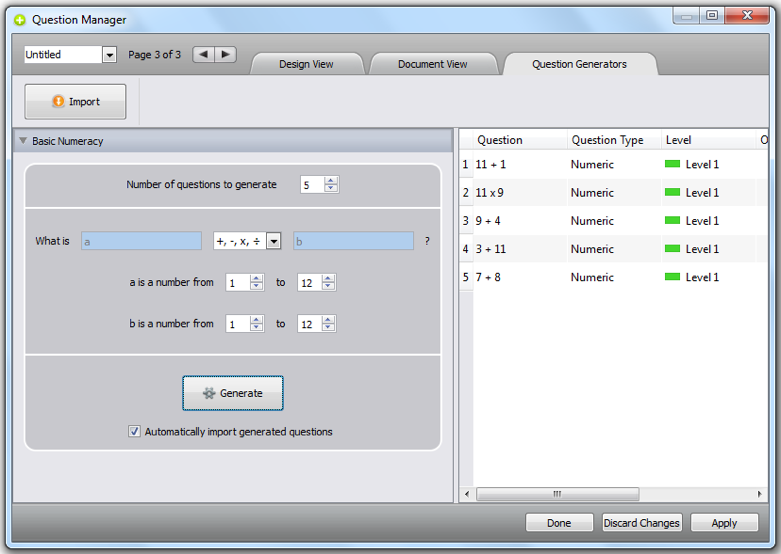Collapse the Basic Numeracy section
Viewport: 781px width, 554px height.
[23, 141]
